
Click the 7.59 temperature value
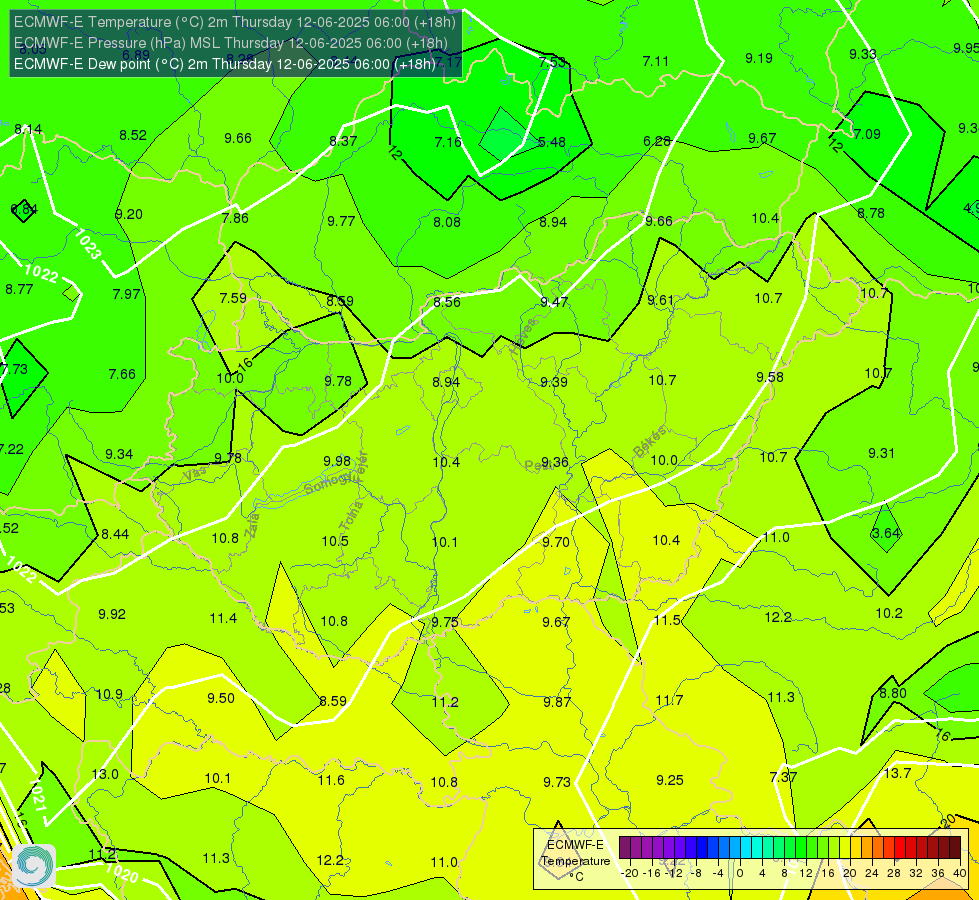(x=233, y=298)
